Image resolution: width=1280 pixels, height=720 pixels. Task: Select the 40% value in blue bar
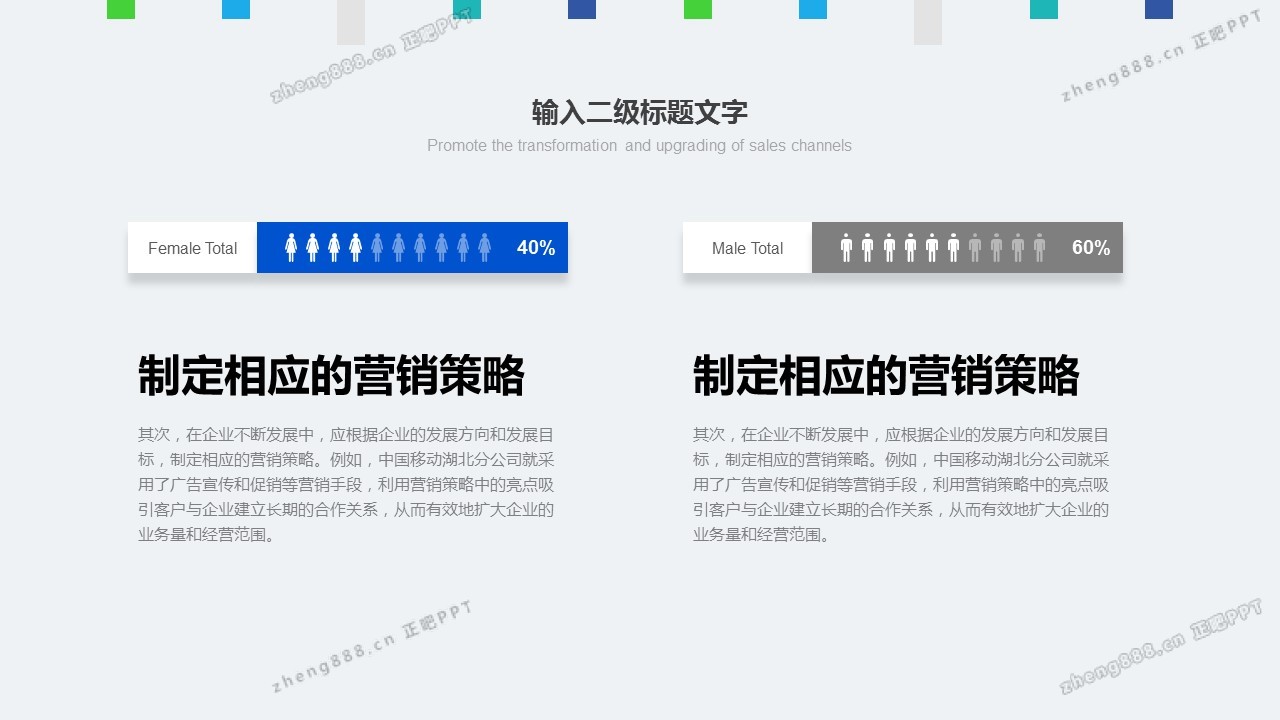[x=535, y=248]
